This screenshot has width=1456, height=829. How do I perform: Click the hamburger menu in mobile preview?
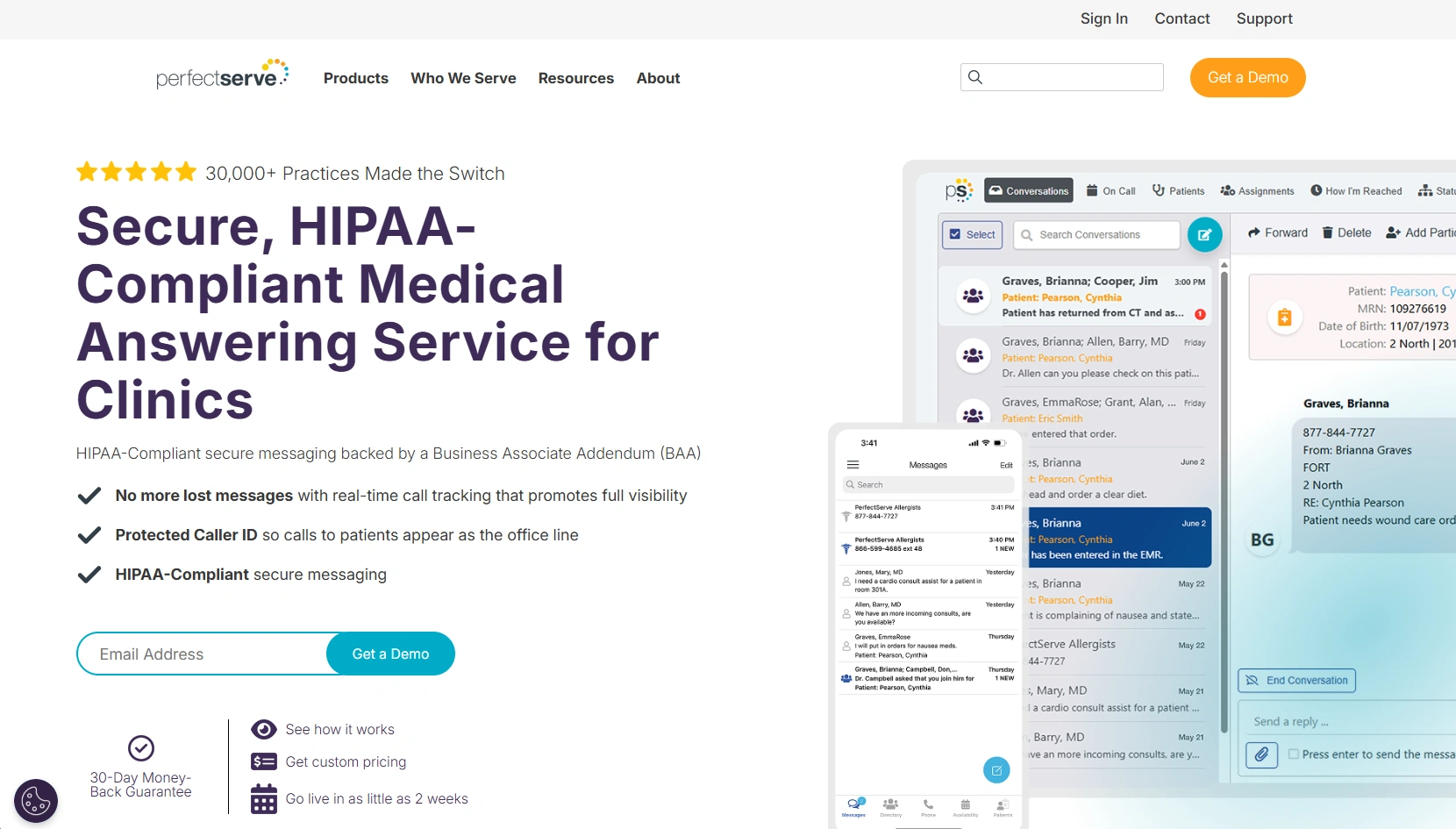coord(853,465)
